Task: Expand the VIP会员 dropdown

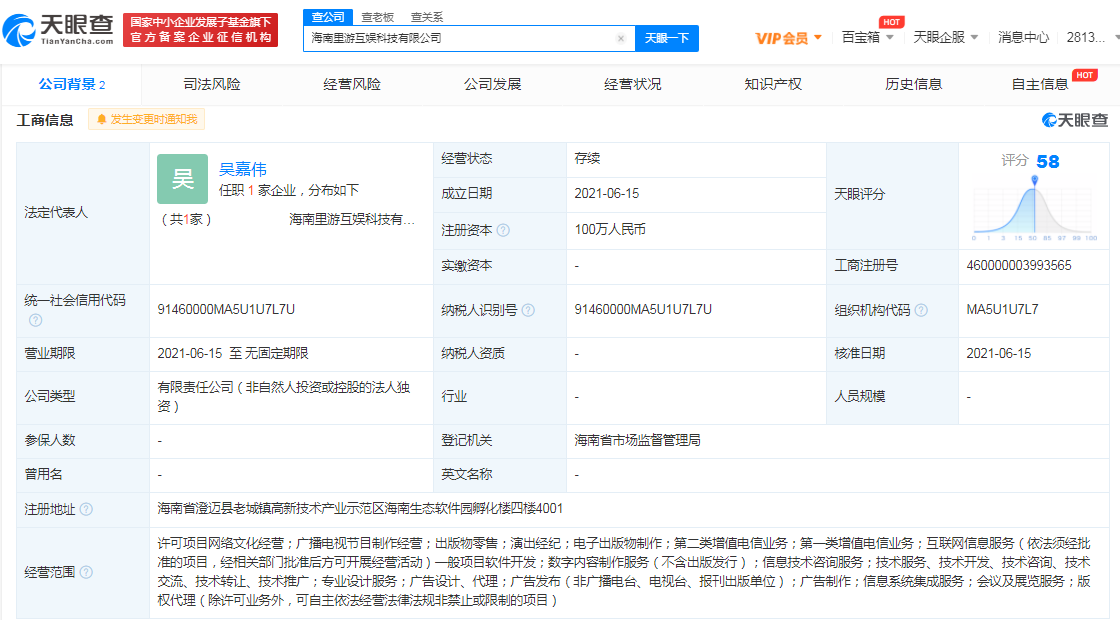Action: (788, 38)
